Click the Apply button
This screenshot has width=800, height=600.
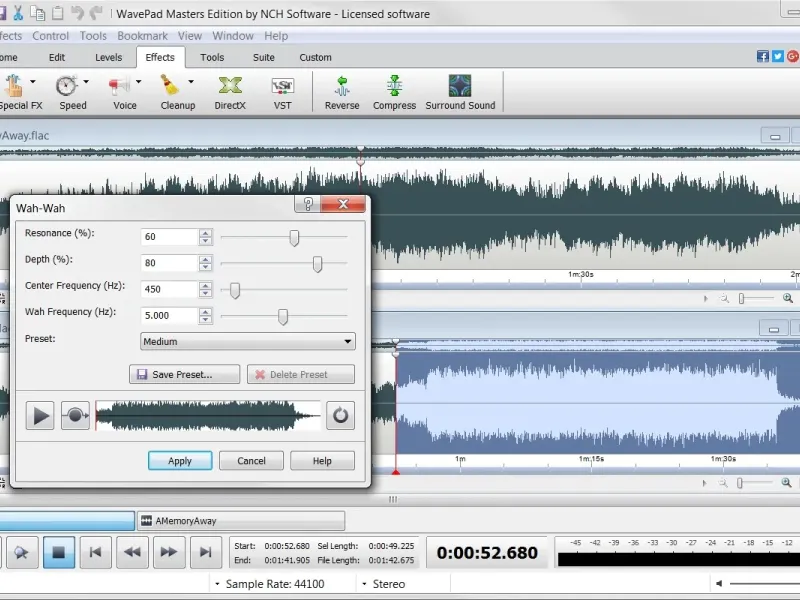pyautogui.click(x=180, y=461)
